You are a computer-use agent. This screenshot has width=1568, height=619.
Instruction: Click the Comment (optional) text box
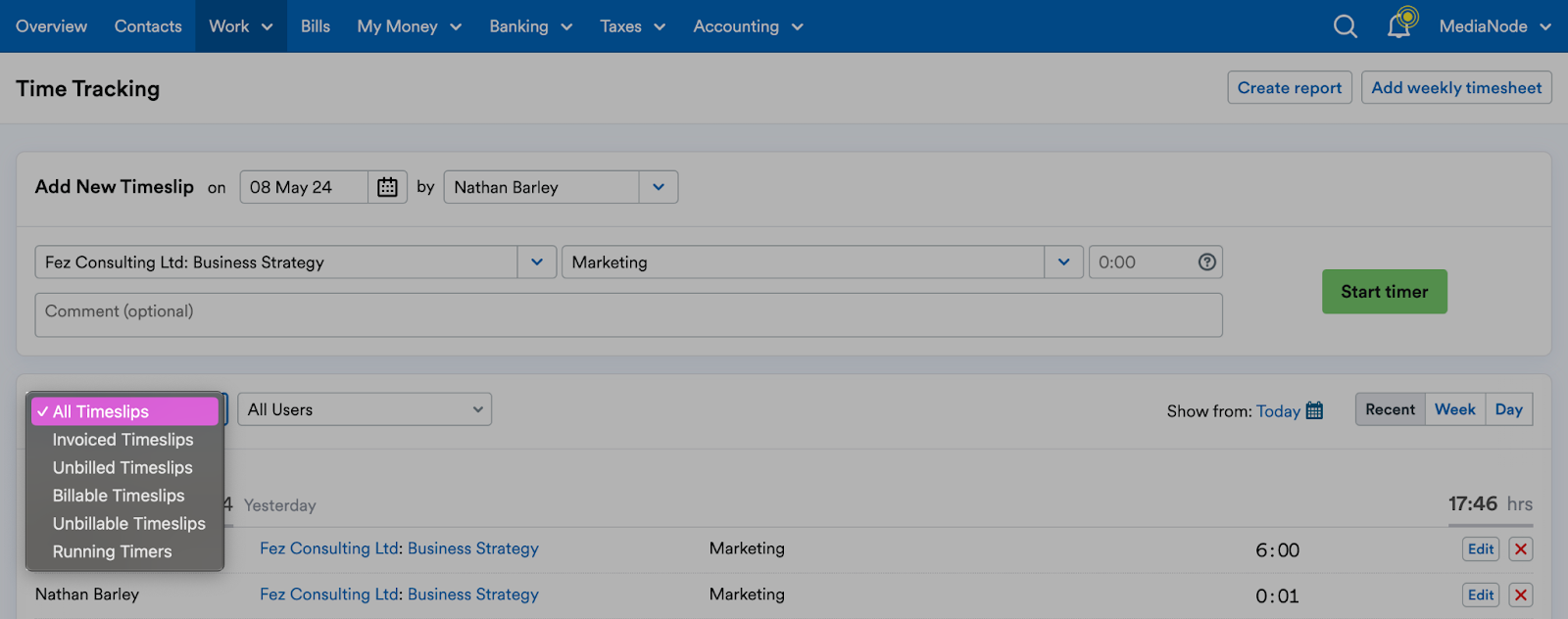(628, 314)
